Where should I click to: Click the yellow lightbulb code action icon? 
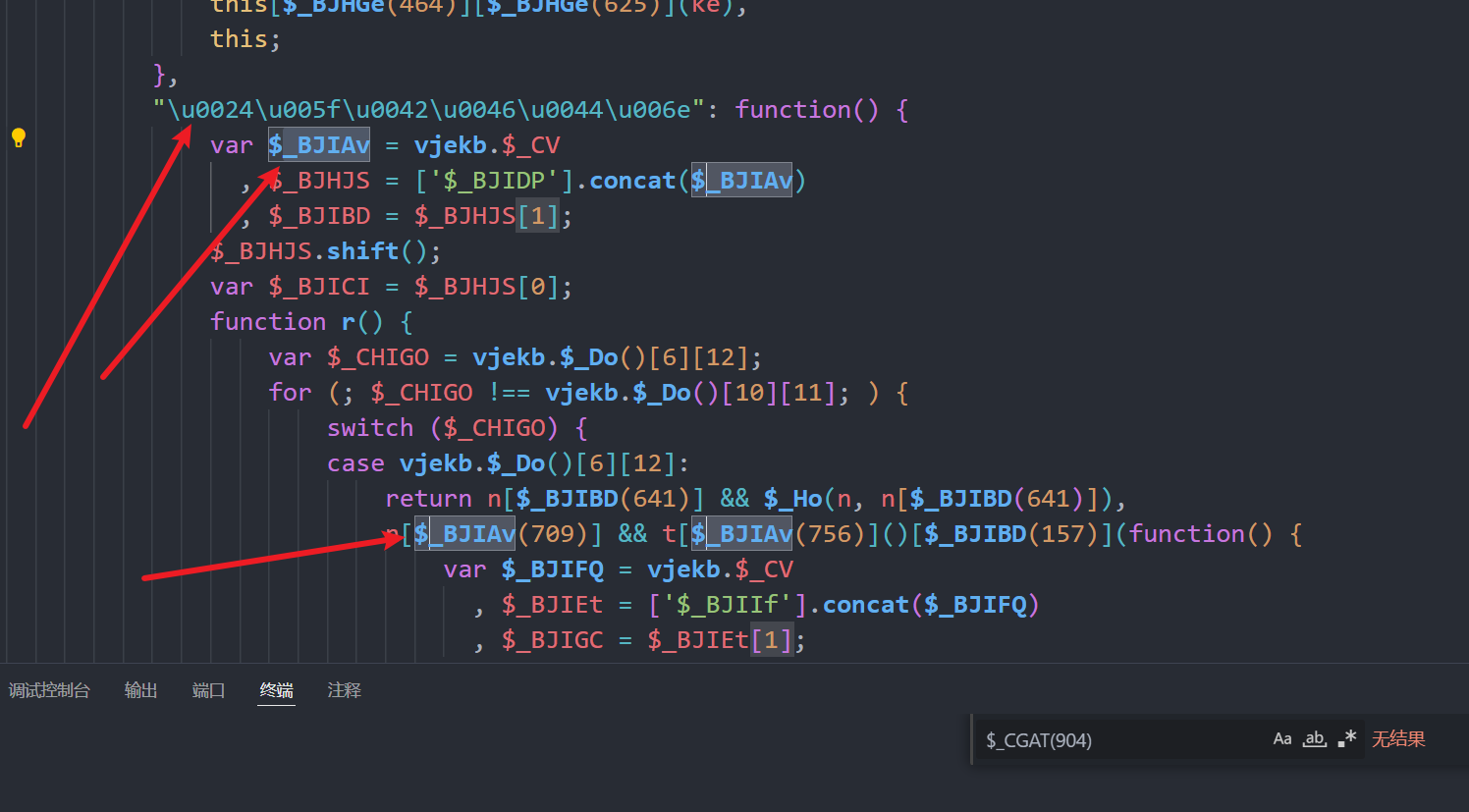tap(18, 137)
